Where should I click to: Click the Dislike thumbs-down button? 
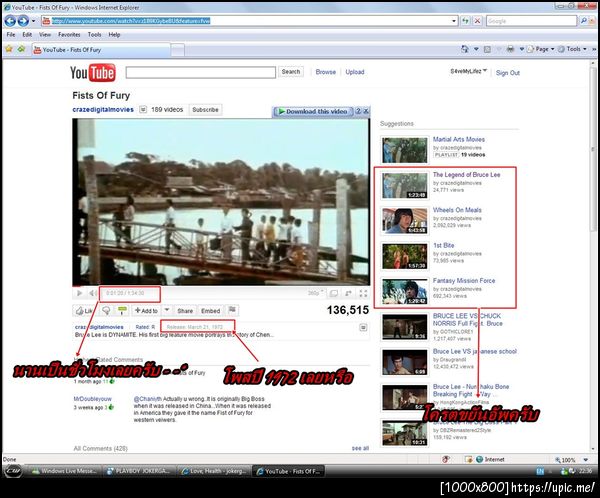click(x=106, y=310)
